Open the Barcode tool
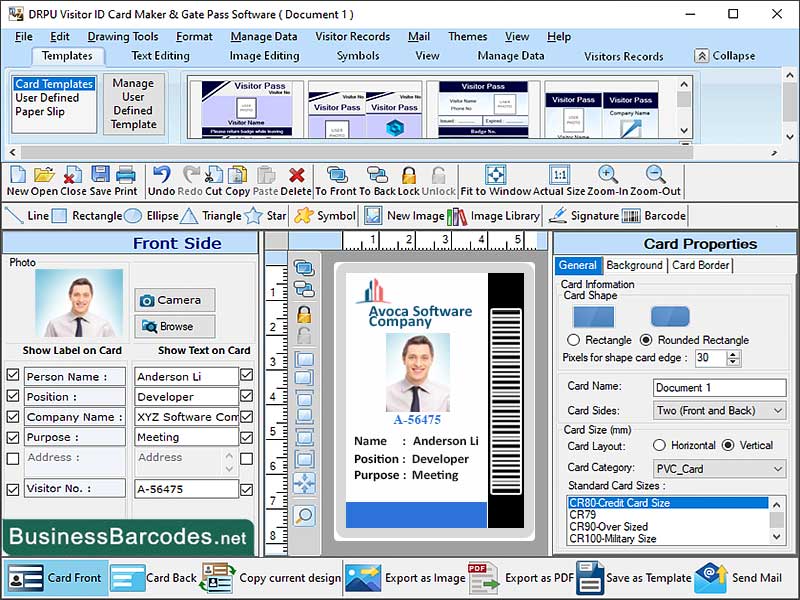This screenshot has height=600, width=800. coord(660,215)
